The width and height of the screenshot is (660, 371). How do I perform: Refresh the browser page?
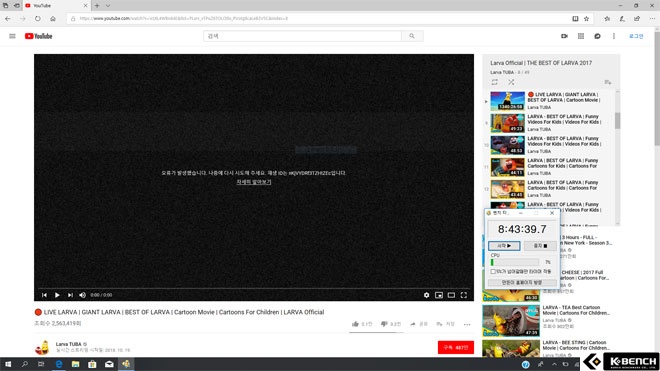pyautogui.click(x=38, y=19)
